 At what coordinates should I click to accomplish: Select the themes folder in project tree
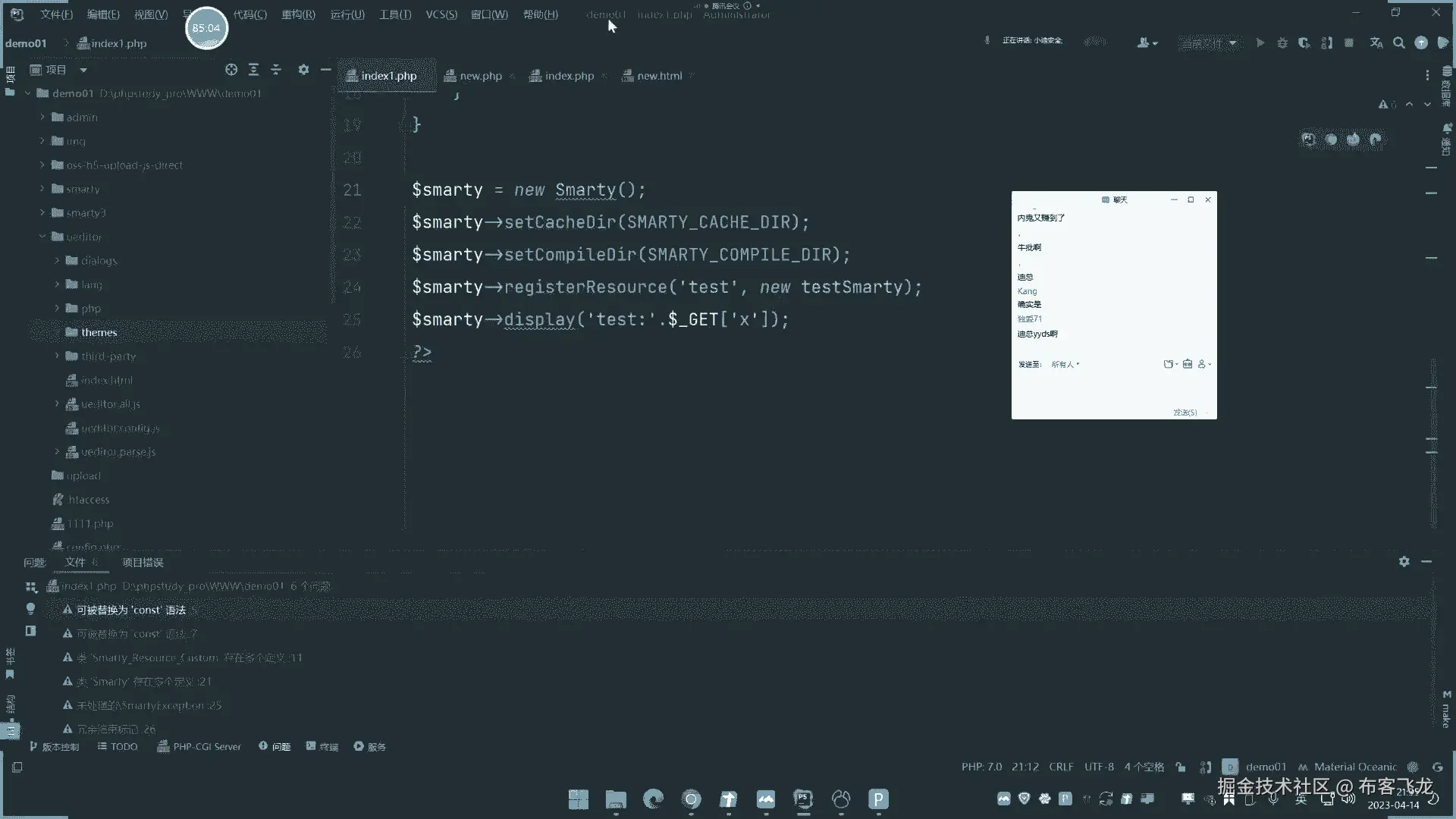99,332
